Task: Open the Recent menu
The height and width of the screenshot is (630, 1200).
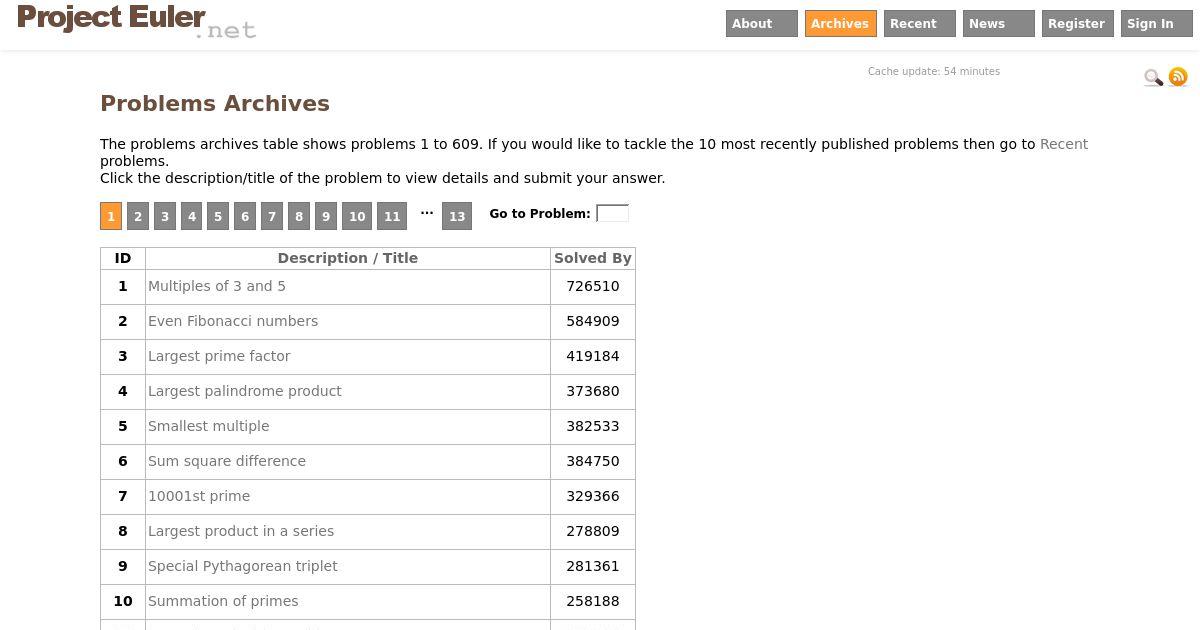Action: tap(920, 24)
